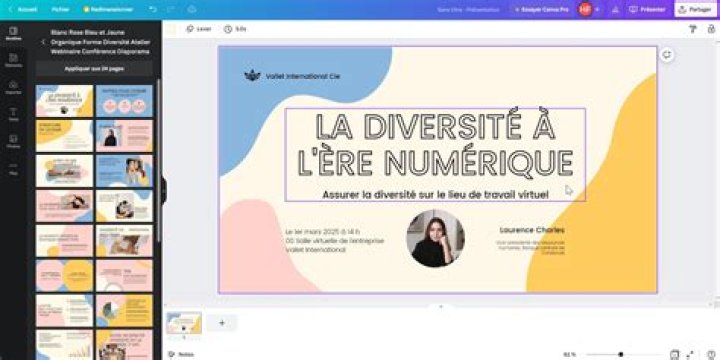Open the grid view pages icon
The height and width of the screenshot is (360, 720).
pyautogui.click(x=674, y=354)
